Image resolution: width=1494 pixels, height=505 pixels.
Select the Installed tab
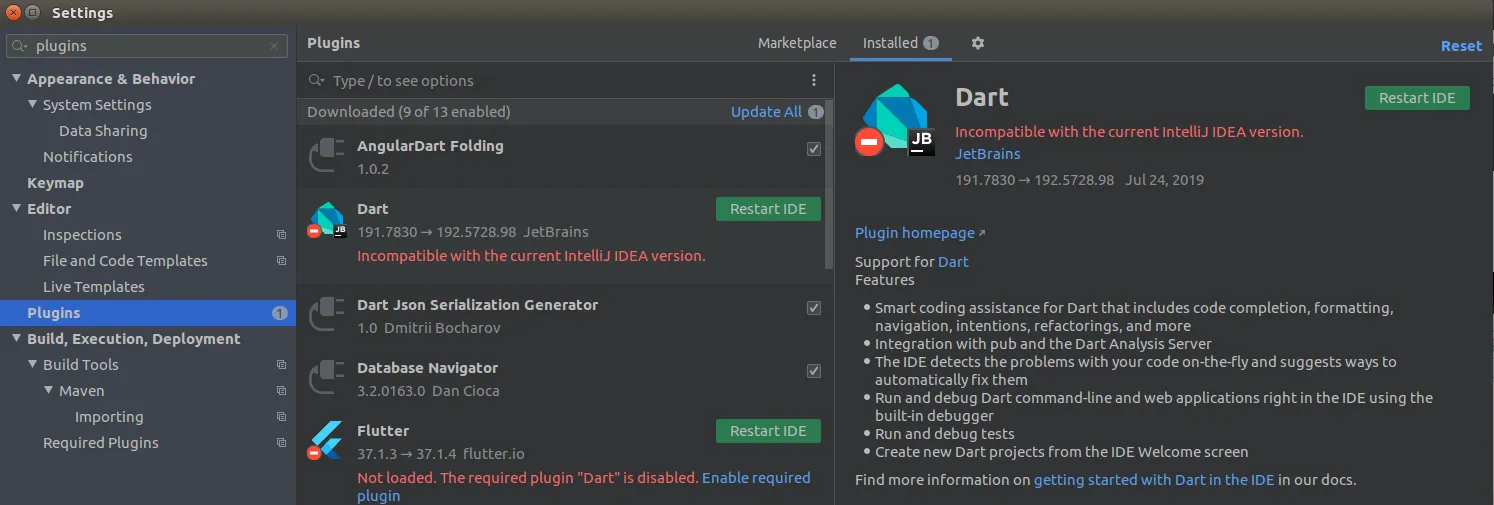click(x=900, y=43)
